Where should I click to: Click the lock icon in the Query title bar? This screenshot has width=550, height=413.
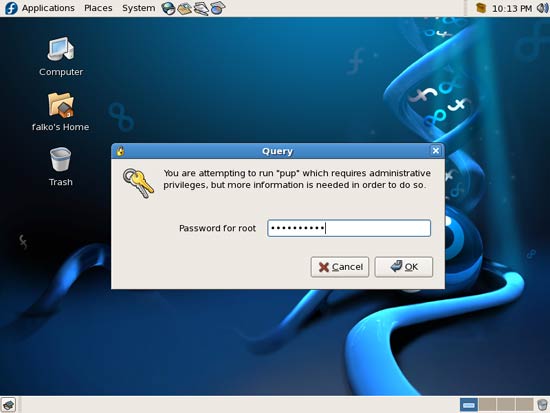(x=120, y=151)
